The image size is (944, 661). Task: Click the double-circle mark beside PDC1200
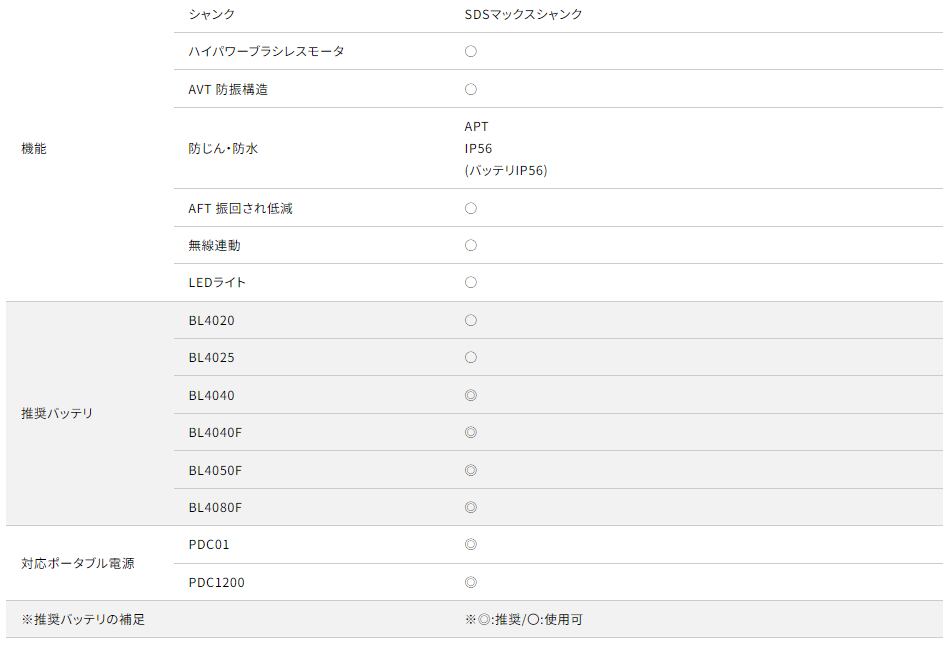(x=471, y=582)
